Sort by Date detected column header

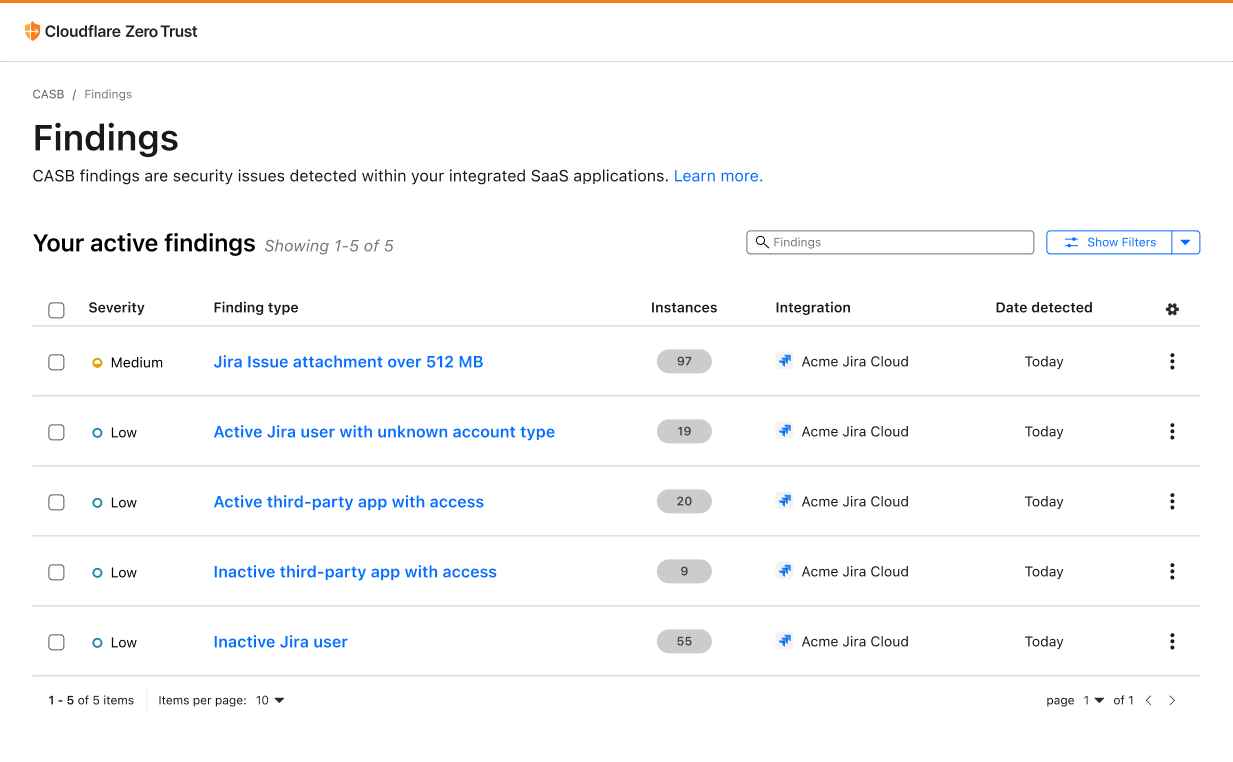tap(1044, 308)
